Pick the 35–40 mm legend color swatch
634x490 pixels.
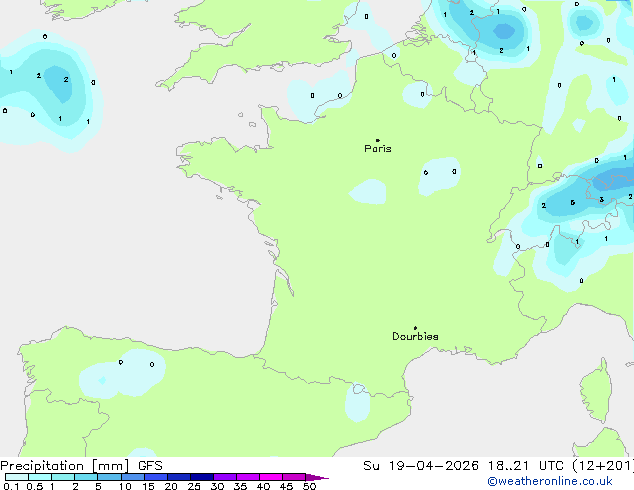point(248,477)
